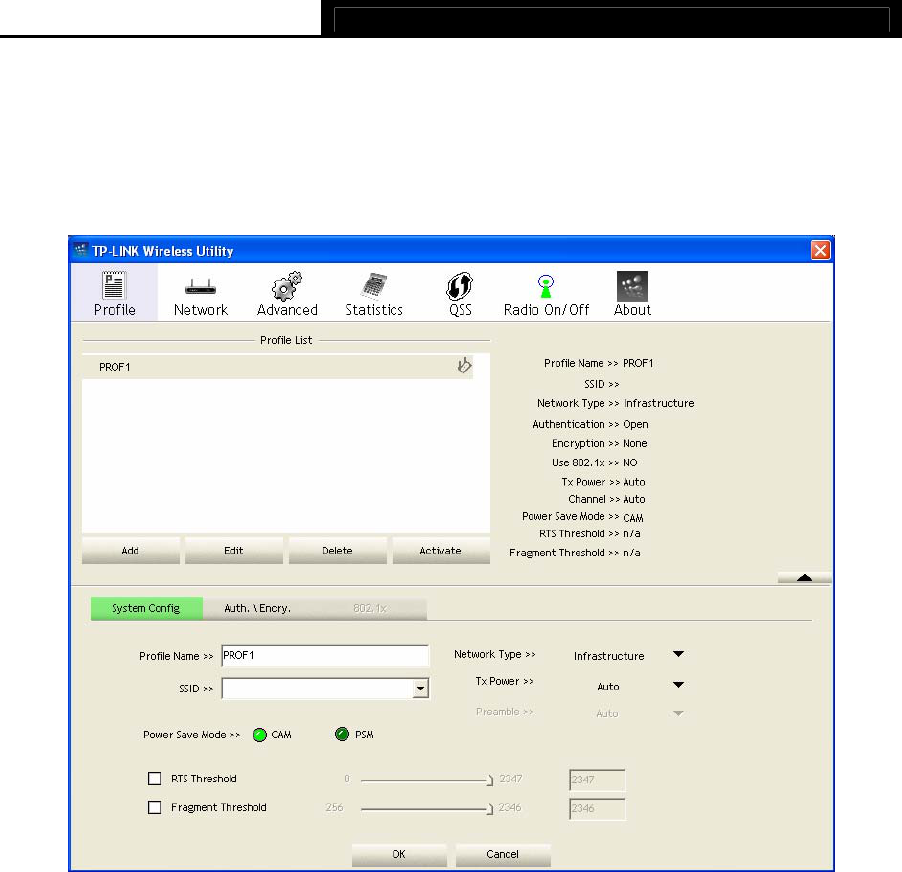Screen dimensions: 902x872
Task: Open the Advanced settings gear icon
Action: 286,286
